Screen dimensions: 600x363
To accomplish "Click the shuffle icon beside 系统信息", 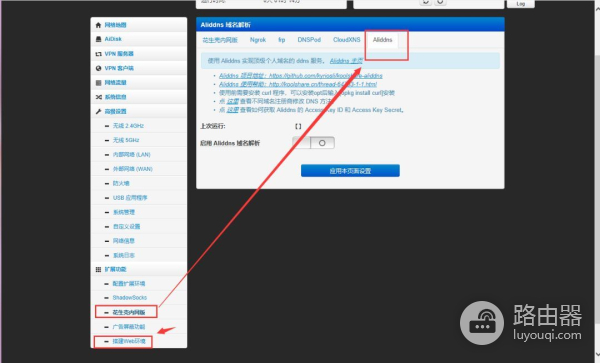I will coord(98,97).
